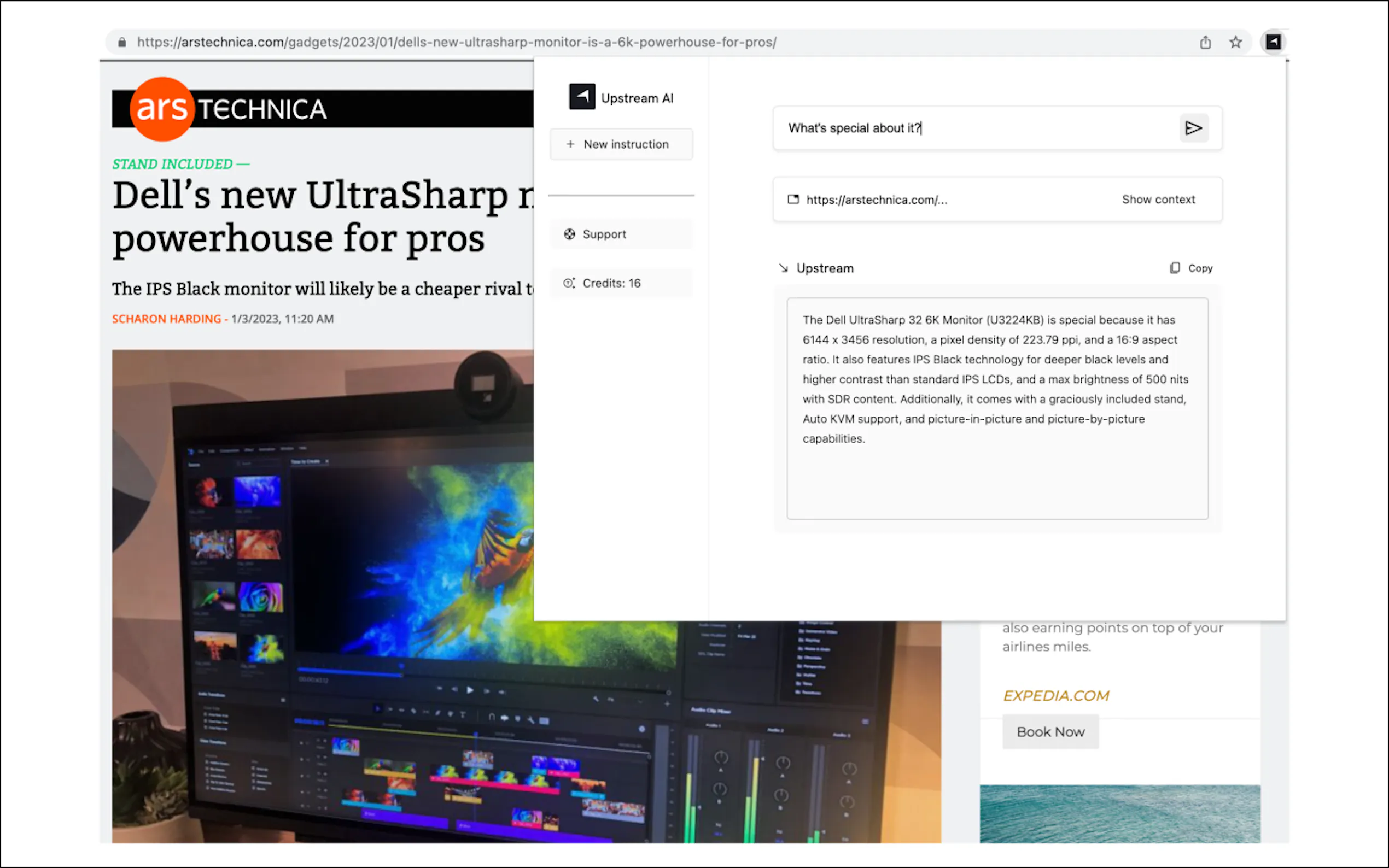The image size is (1389, 868).
Task: Click the browser share icon
Action: pyautogui.click(x=1205, y=42)
